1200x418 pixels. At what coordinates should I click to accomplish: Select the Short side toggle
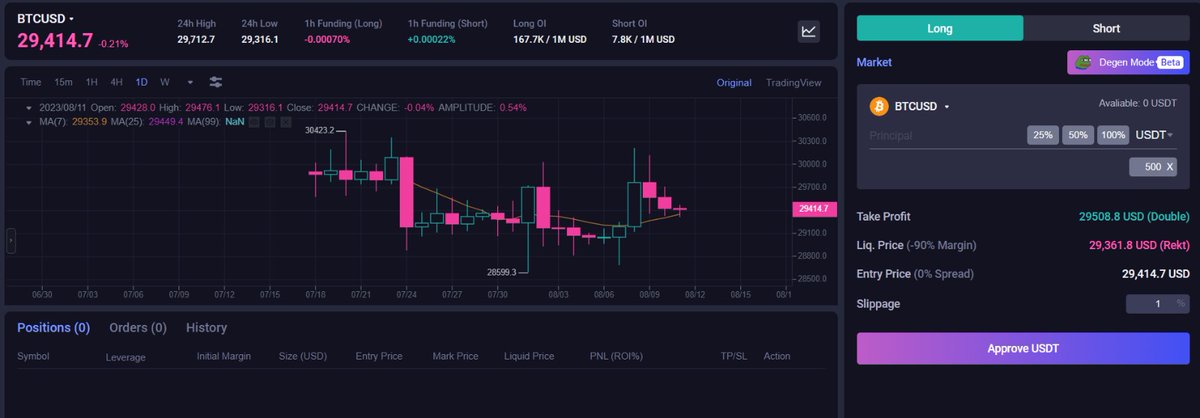[x=1106, y=28]
